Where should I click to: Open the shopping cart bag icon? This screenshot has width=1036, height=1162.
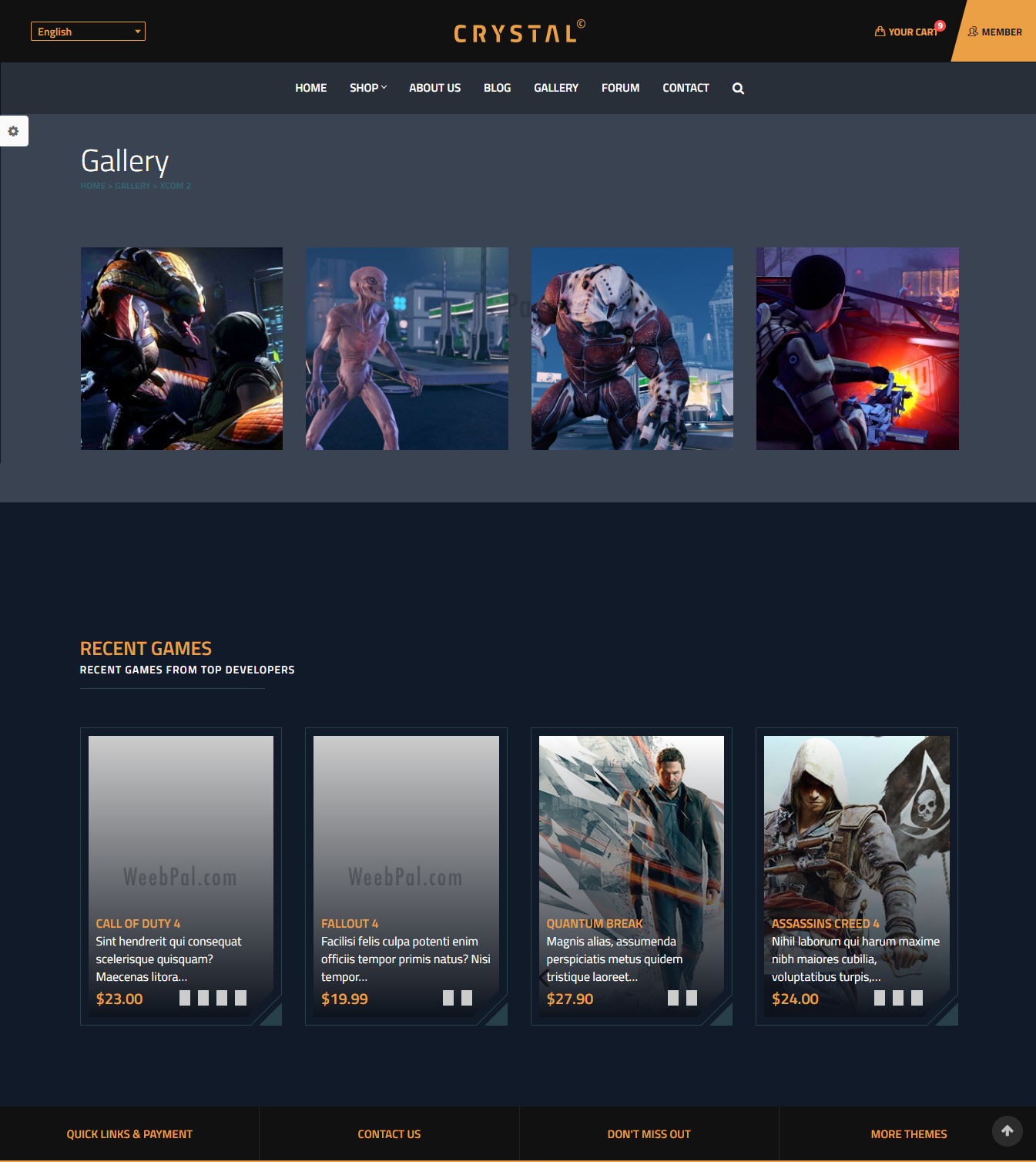pyautogui.click(x=880, y=32)
